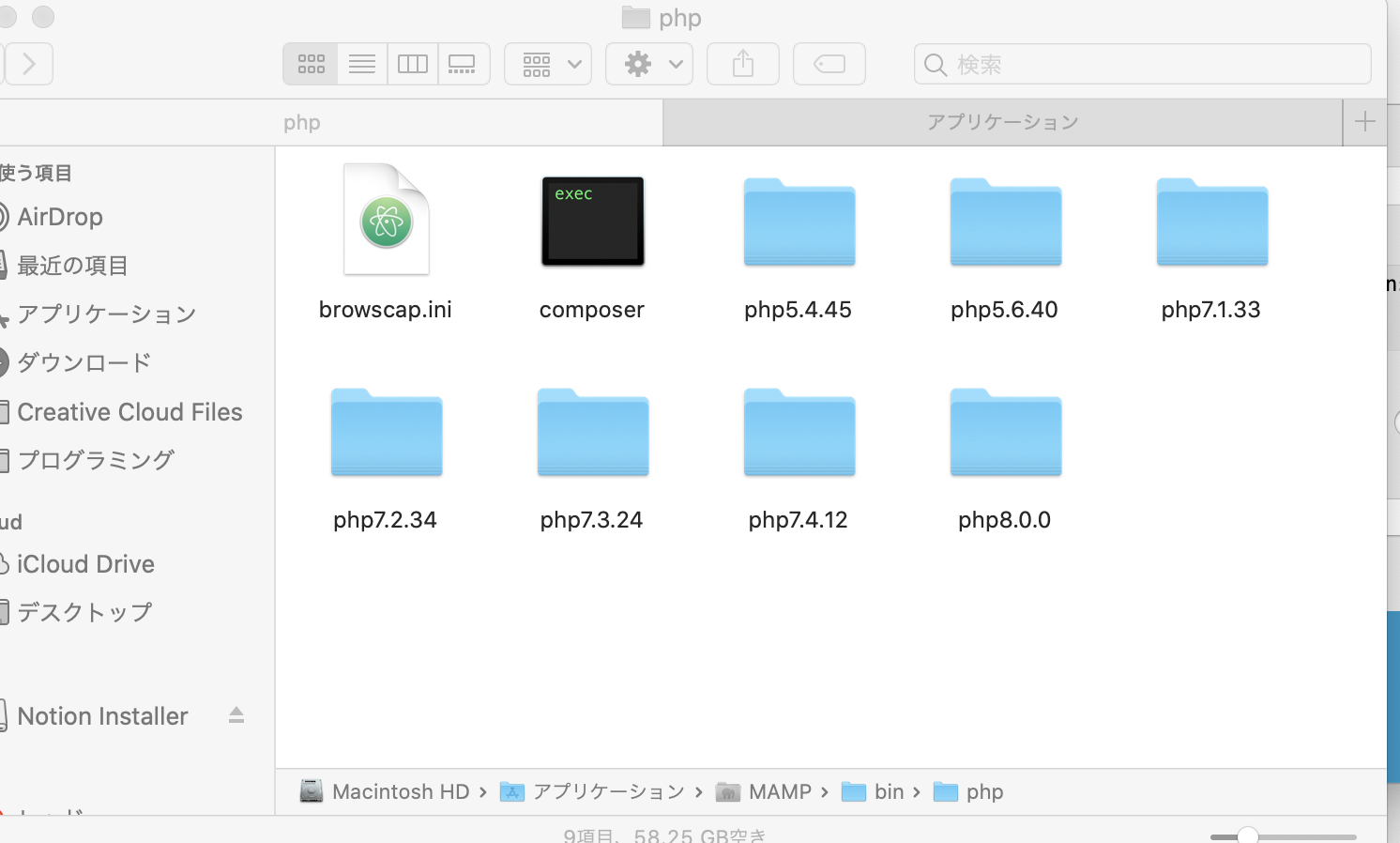Add a new Finder tab
Image resolution: width=1400 pixels, height=843 pixels.
[1365, 122]
